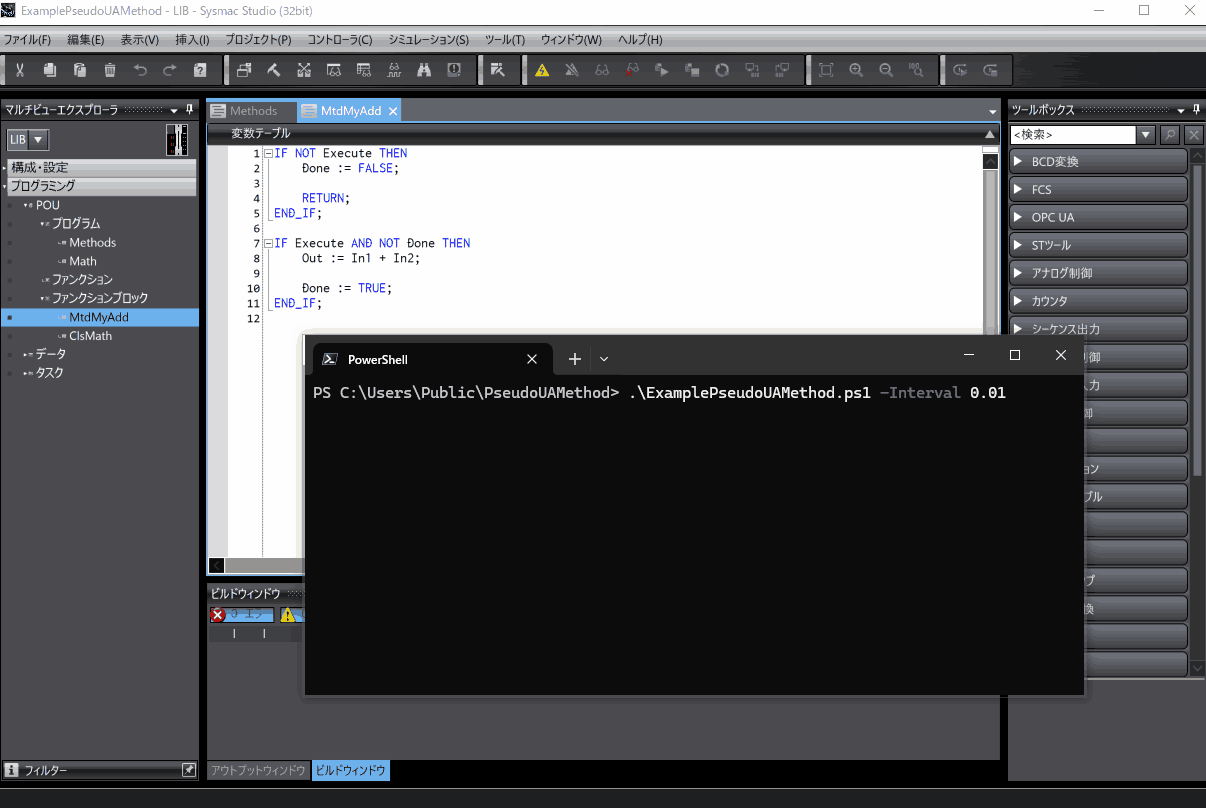Open the プロジェクト(P) menu
The image size is (1206, 808).
click(x=258, y=40)
